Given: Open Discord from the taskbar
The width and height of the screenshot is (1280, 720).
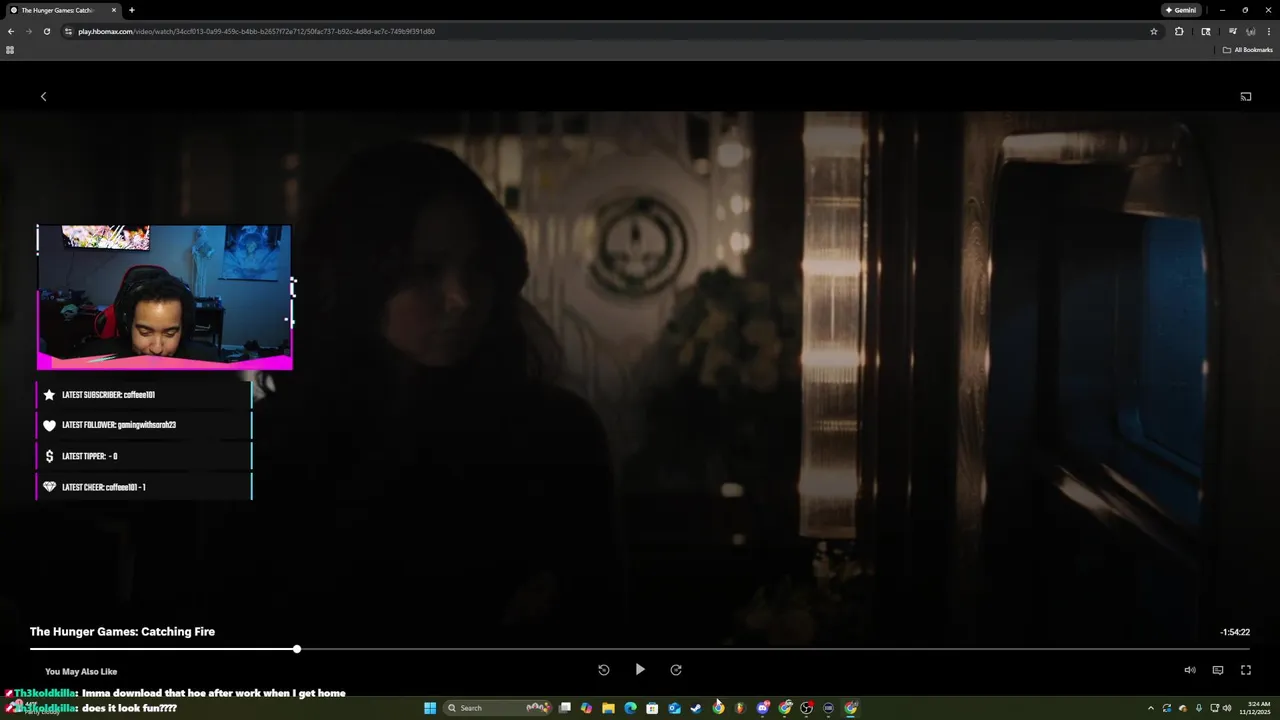Looking at the screenshot, I should tap(763, 708).
